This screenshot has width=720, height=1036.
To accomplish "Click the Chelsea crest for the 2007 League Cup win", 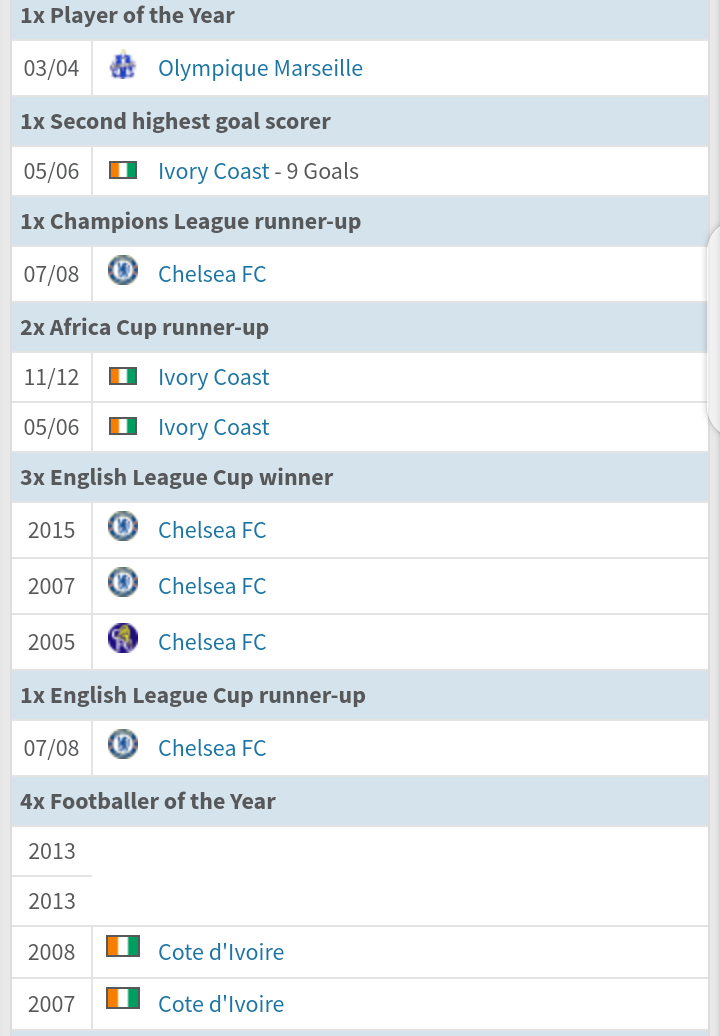I will tap(123, 582).
